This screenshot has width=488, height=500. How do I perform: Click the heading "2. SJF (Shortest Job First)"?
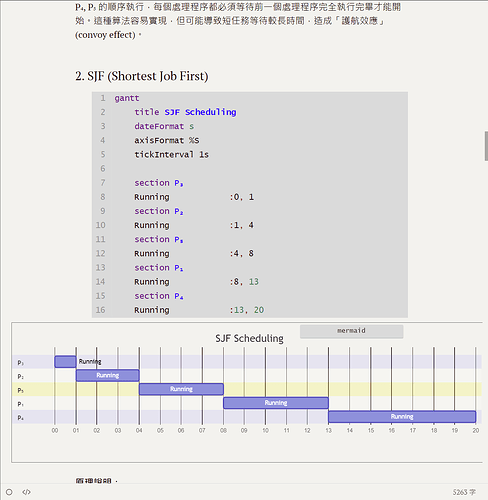tap(142, 76)
